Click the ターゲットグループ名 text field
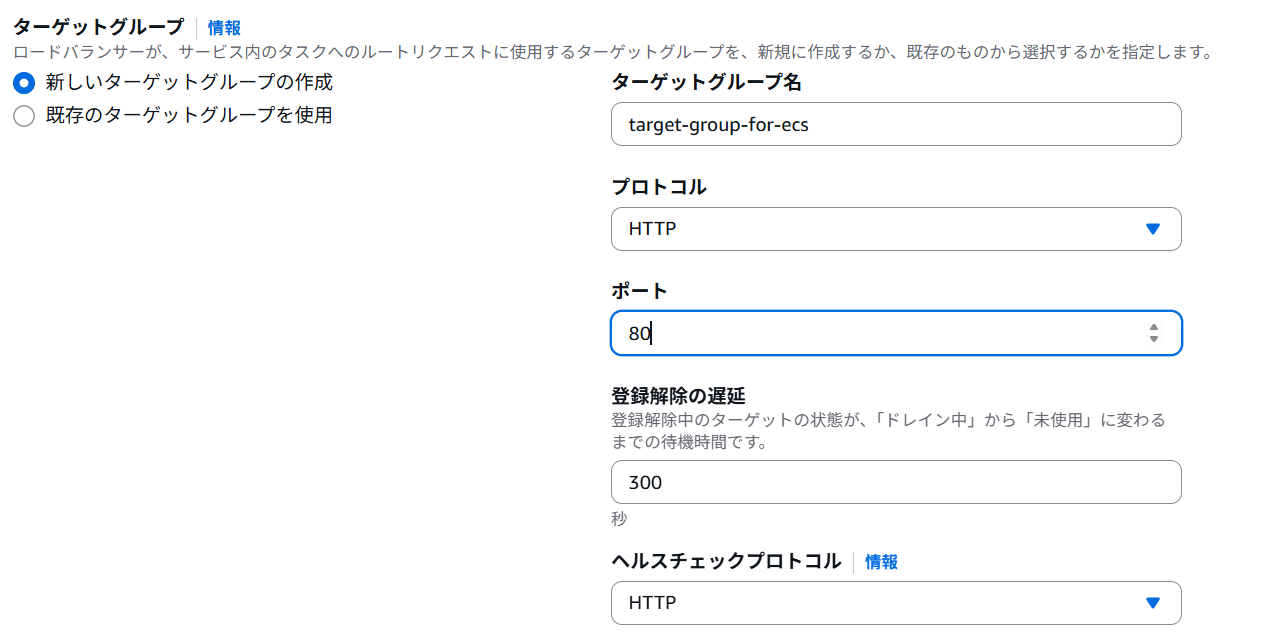The image size is (1265, 635). [895, 124]
